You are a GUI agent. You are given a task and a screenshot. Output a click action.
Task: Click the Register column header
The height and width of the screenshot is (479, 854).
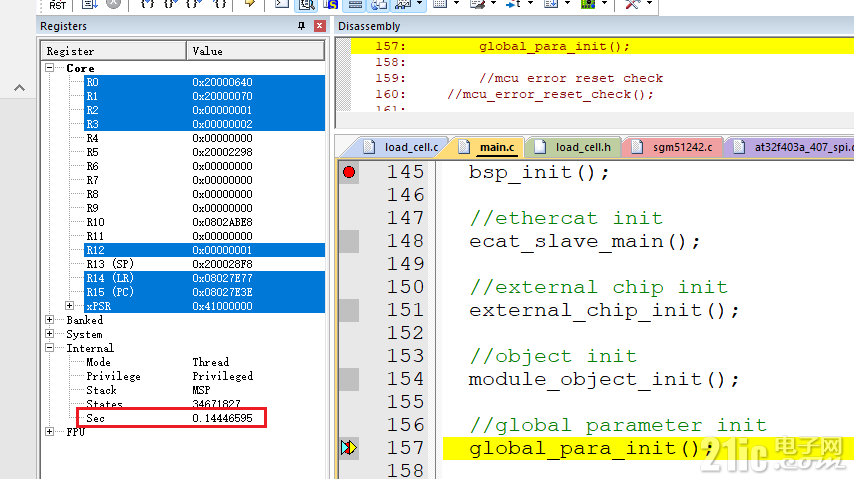113,51
